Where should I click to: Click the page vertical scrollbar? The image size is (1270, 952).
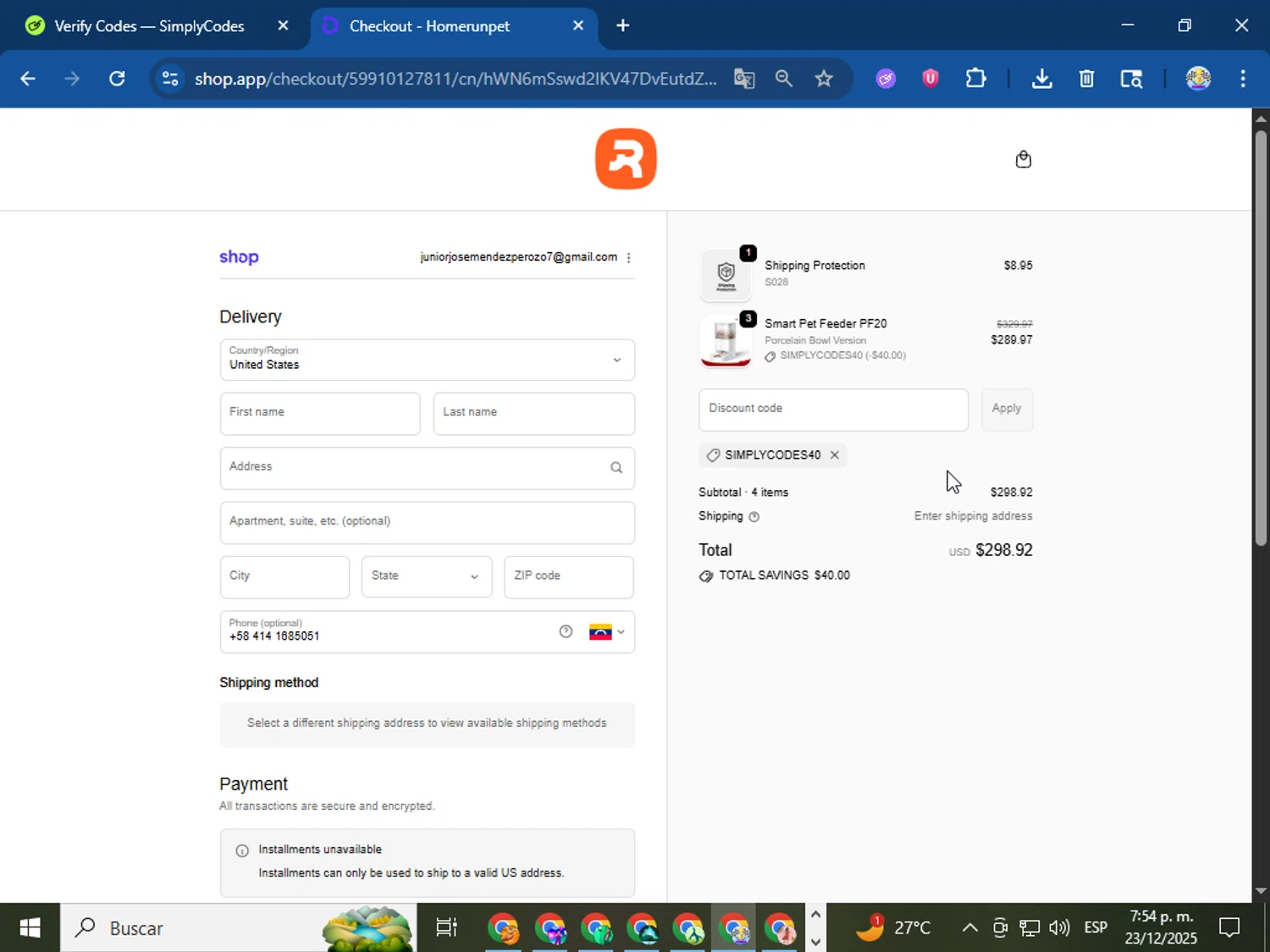[x=1261, y=338]
